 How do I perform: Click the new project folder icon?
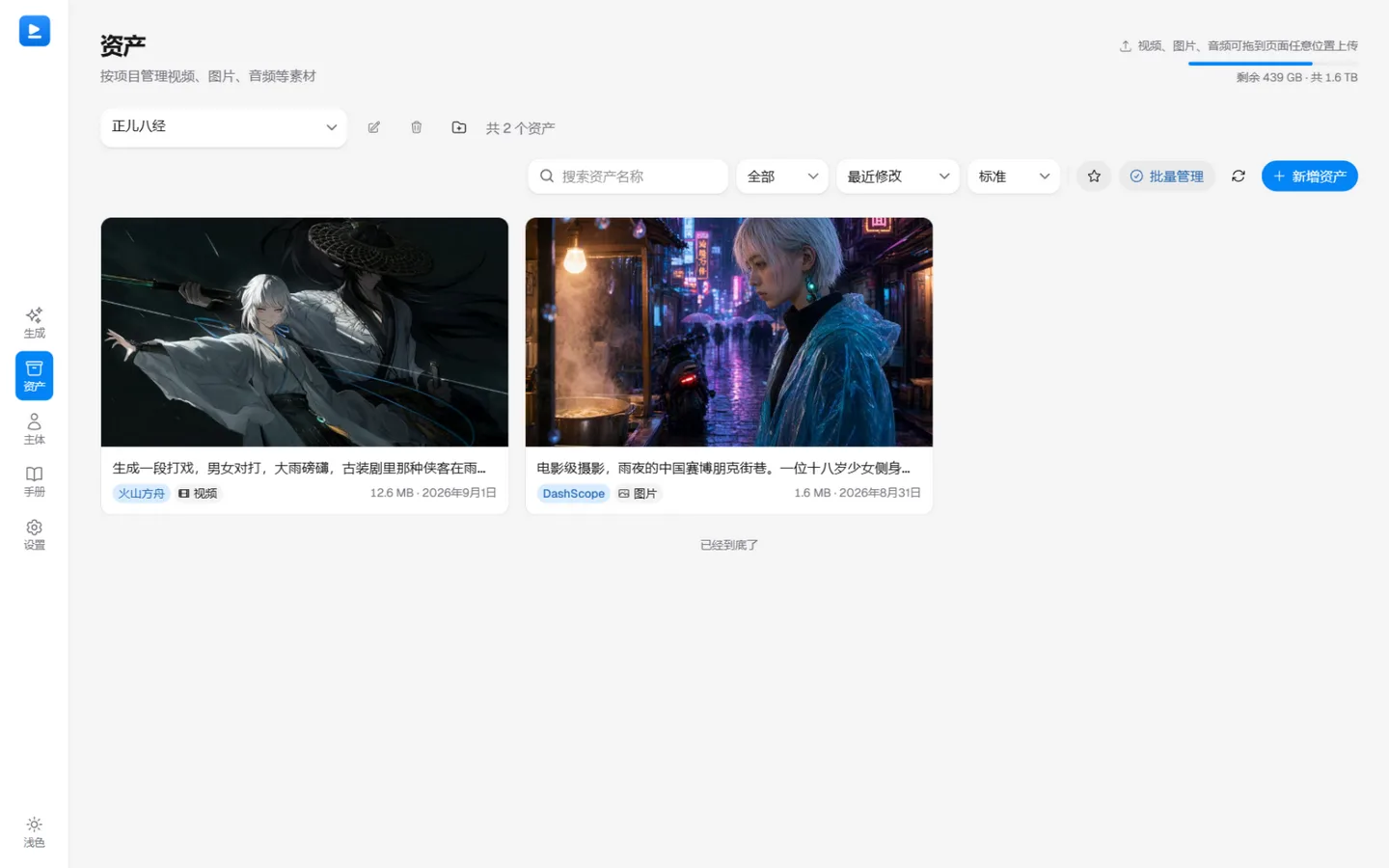[459, 127]
